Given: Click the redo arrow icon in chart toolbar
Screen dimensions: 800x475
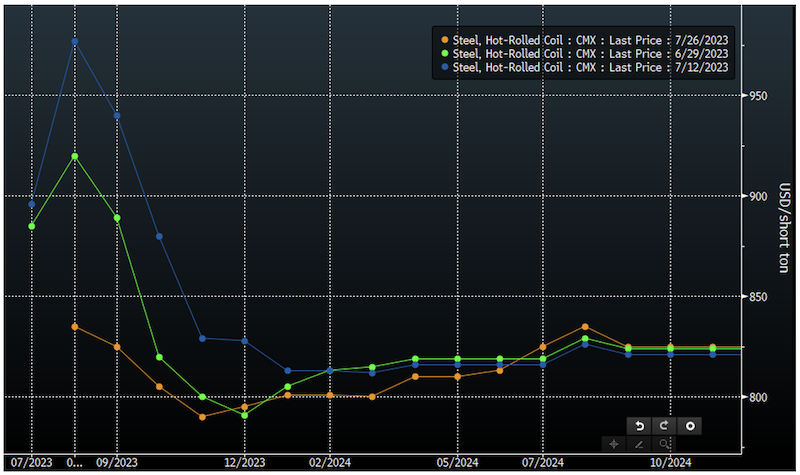Looking at the screenshot, I should coord(664,426).
